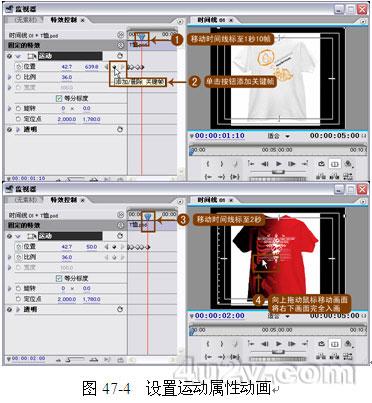This screenshot has height=403, width=372.
Task: Toggle 比例 stopwatch in 02:00 effect controls
Action: [x=19, y=257]
